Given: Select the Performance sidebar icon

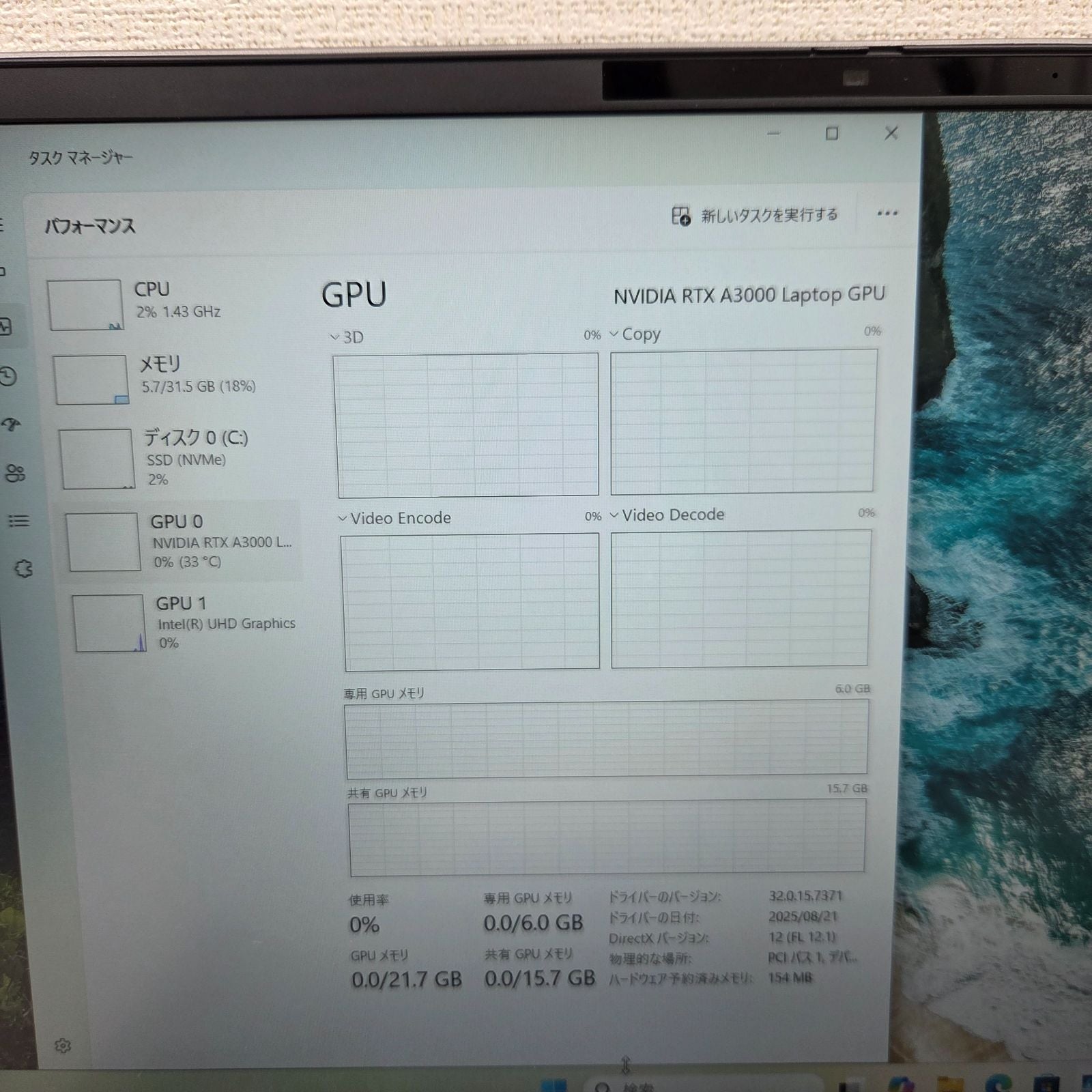Looking at the screenshot, I should tap(5, 326).
